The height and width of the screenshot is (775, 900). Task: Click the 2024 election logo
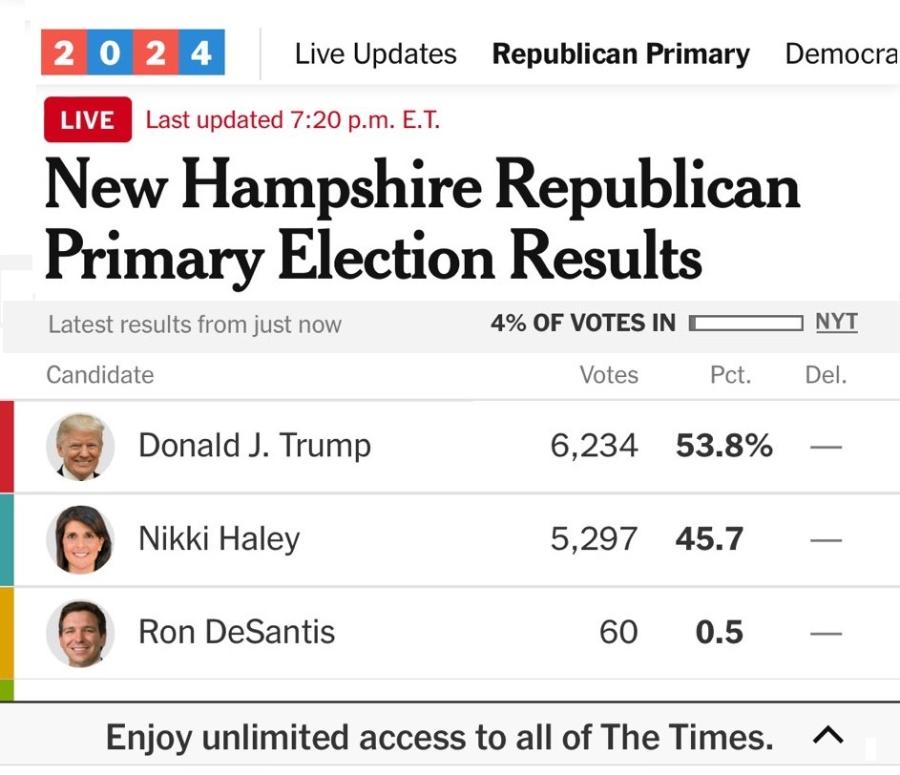[133, 52]
